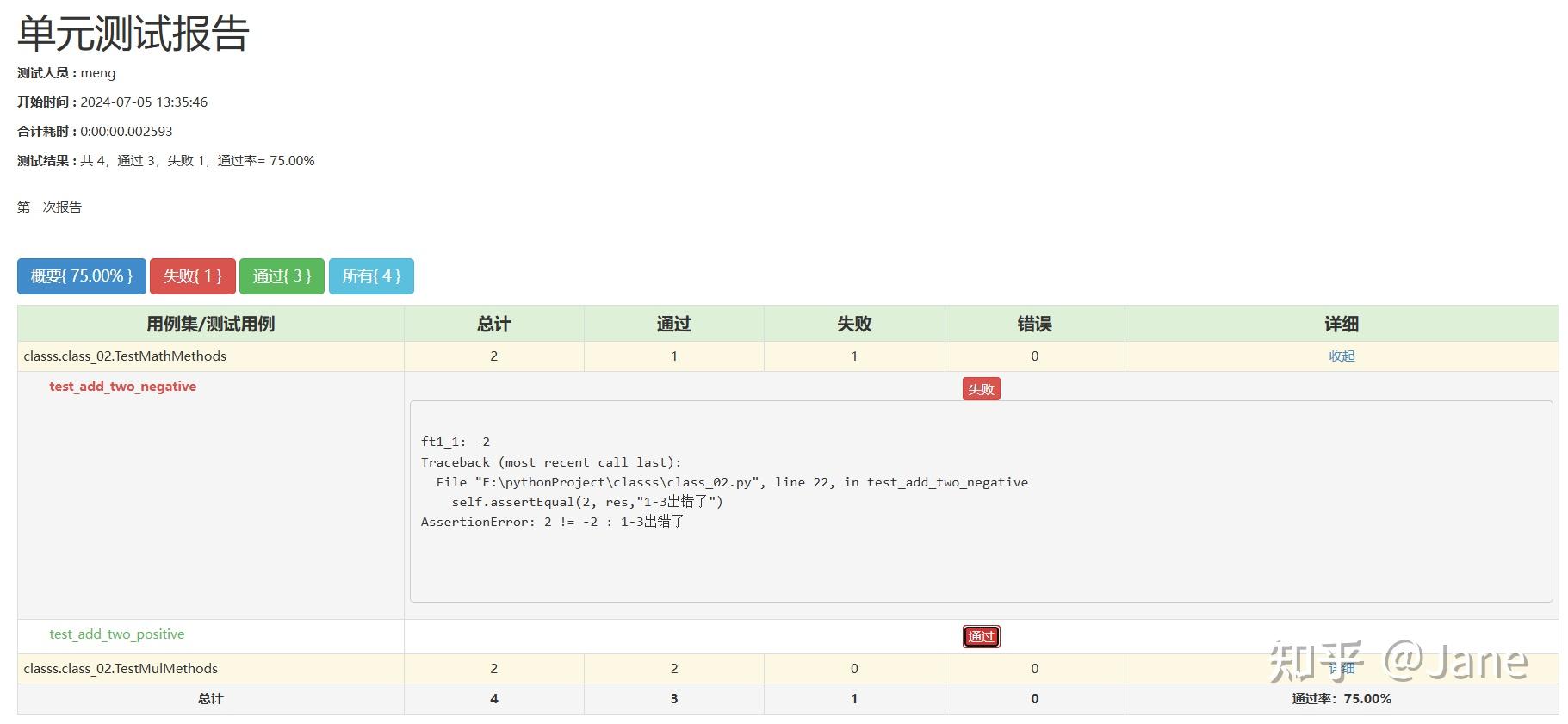Click classs.class_02.TestMulMethods suite row
Image resolution: width=1568 pixels, height=724 pixels.
pyautogui.click(x=788, y=669)
